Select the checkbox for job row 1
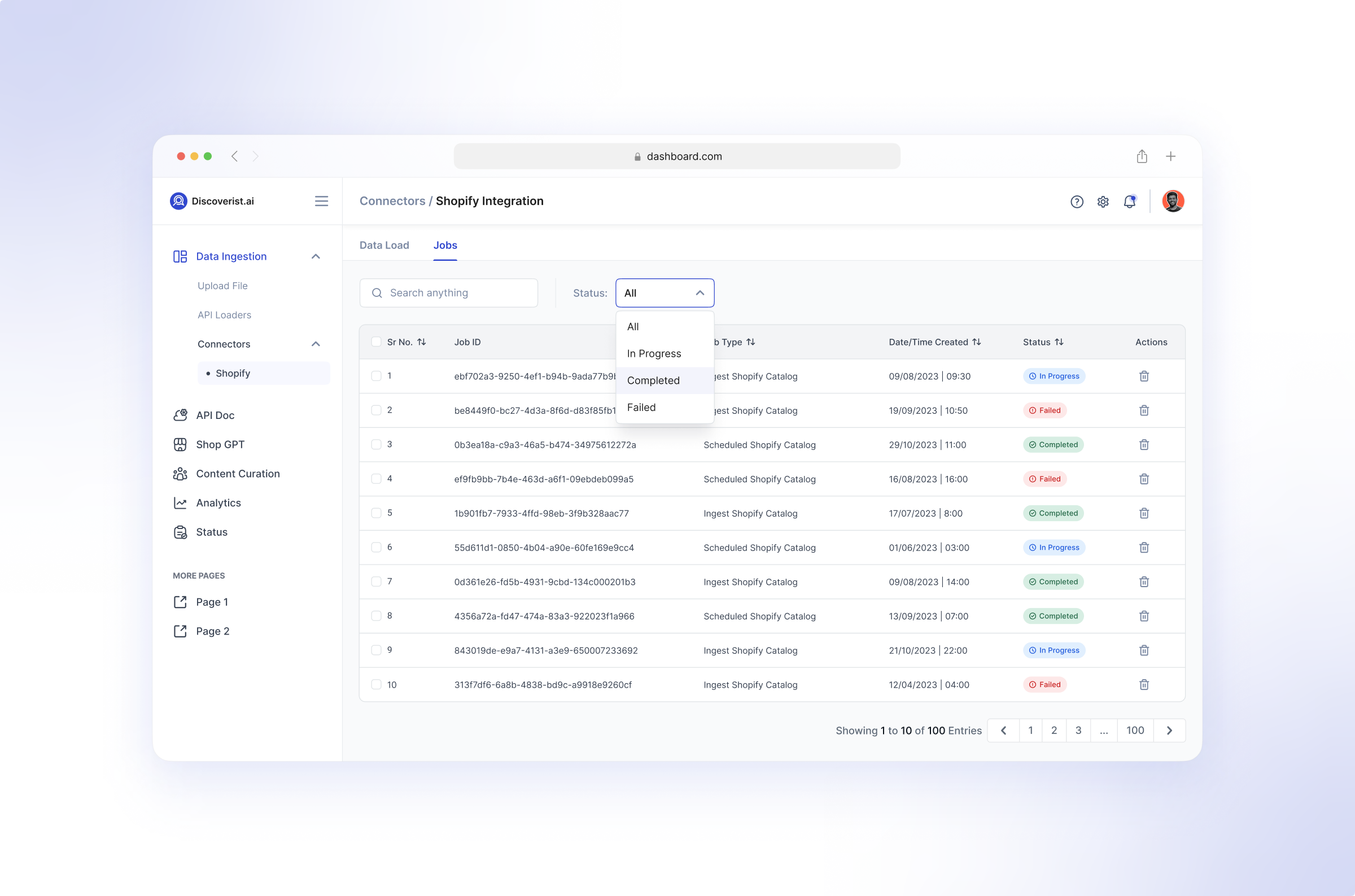Viewport: 1355px width, 896px height. (377, 376)
